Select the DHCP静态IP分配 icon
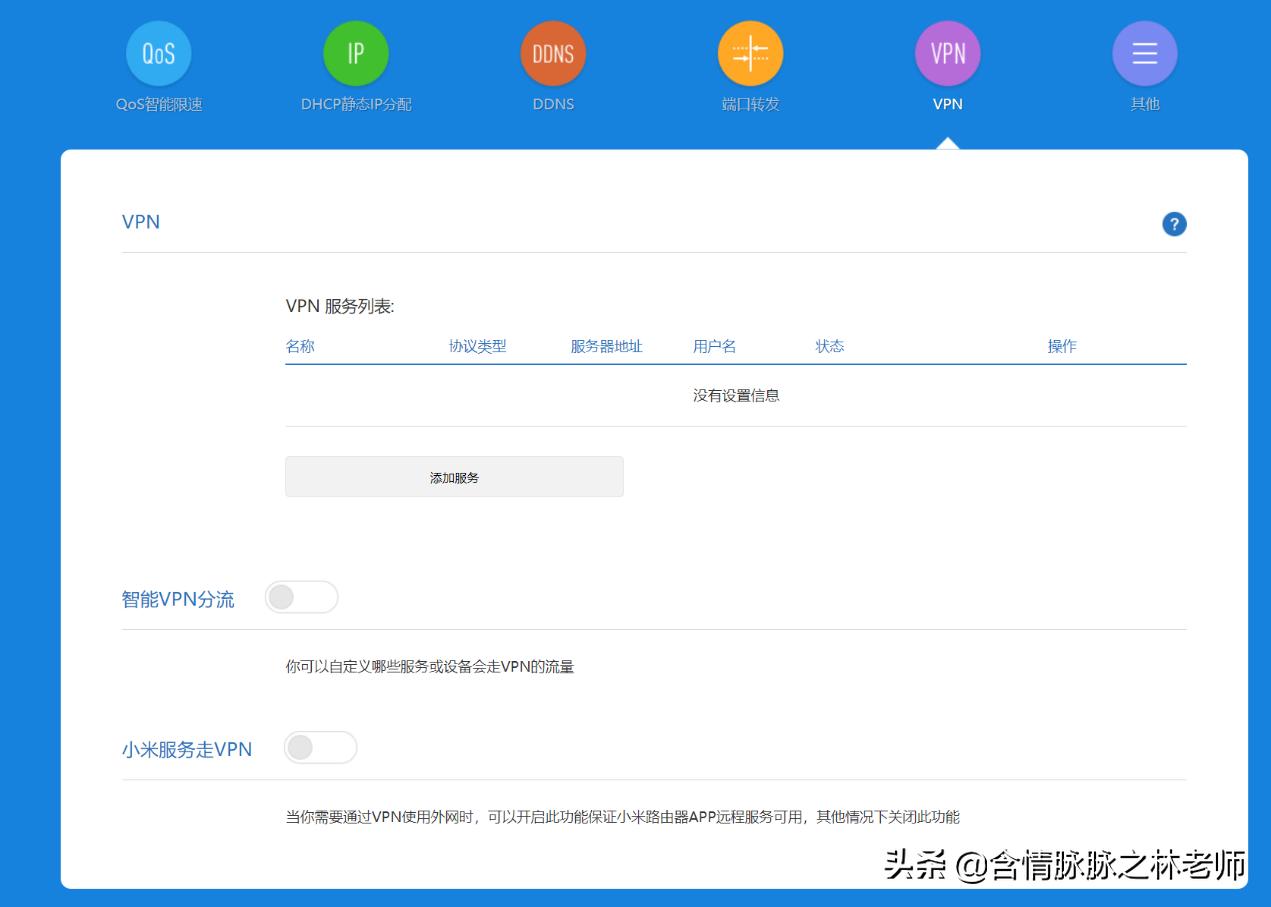1271x907 pixels. pos(356,52)
